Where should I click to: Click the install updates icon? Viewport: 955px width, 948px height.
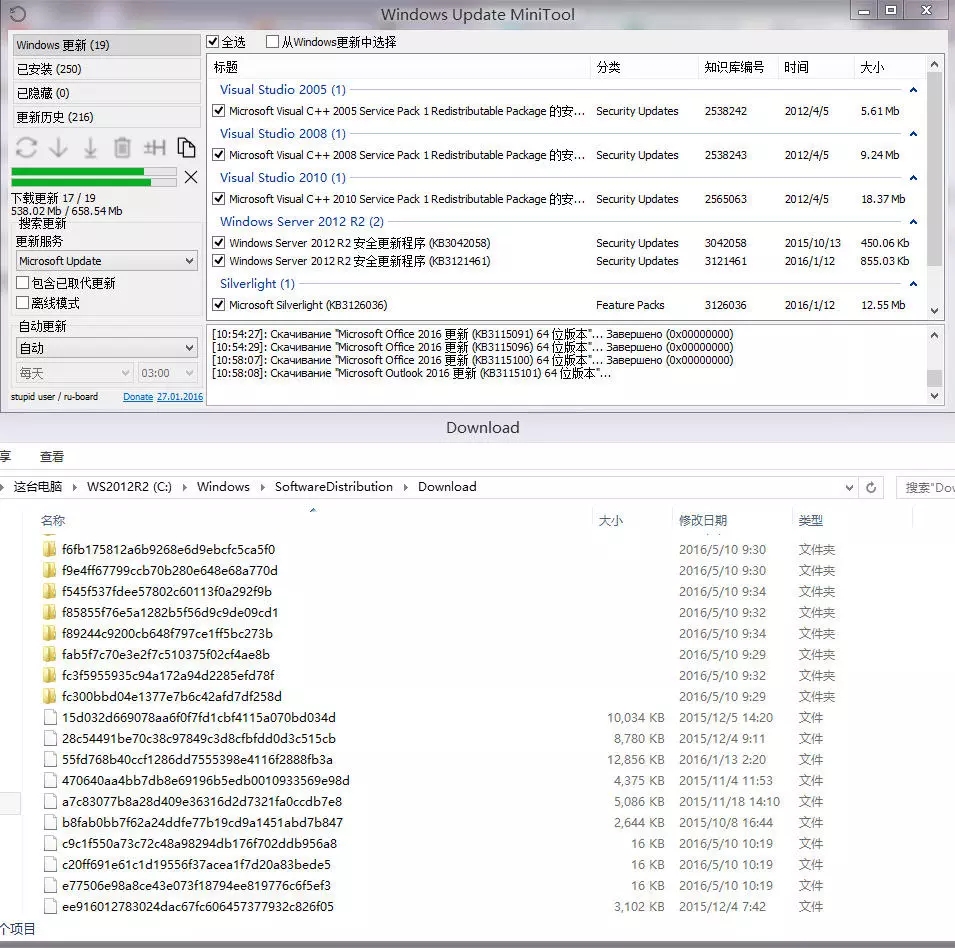(x=90, y=148)
